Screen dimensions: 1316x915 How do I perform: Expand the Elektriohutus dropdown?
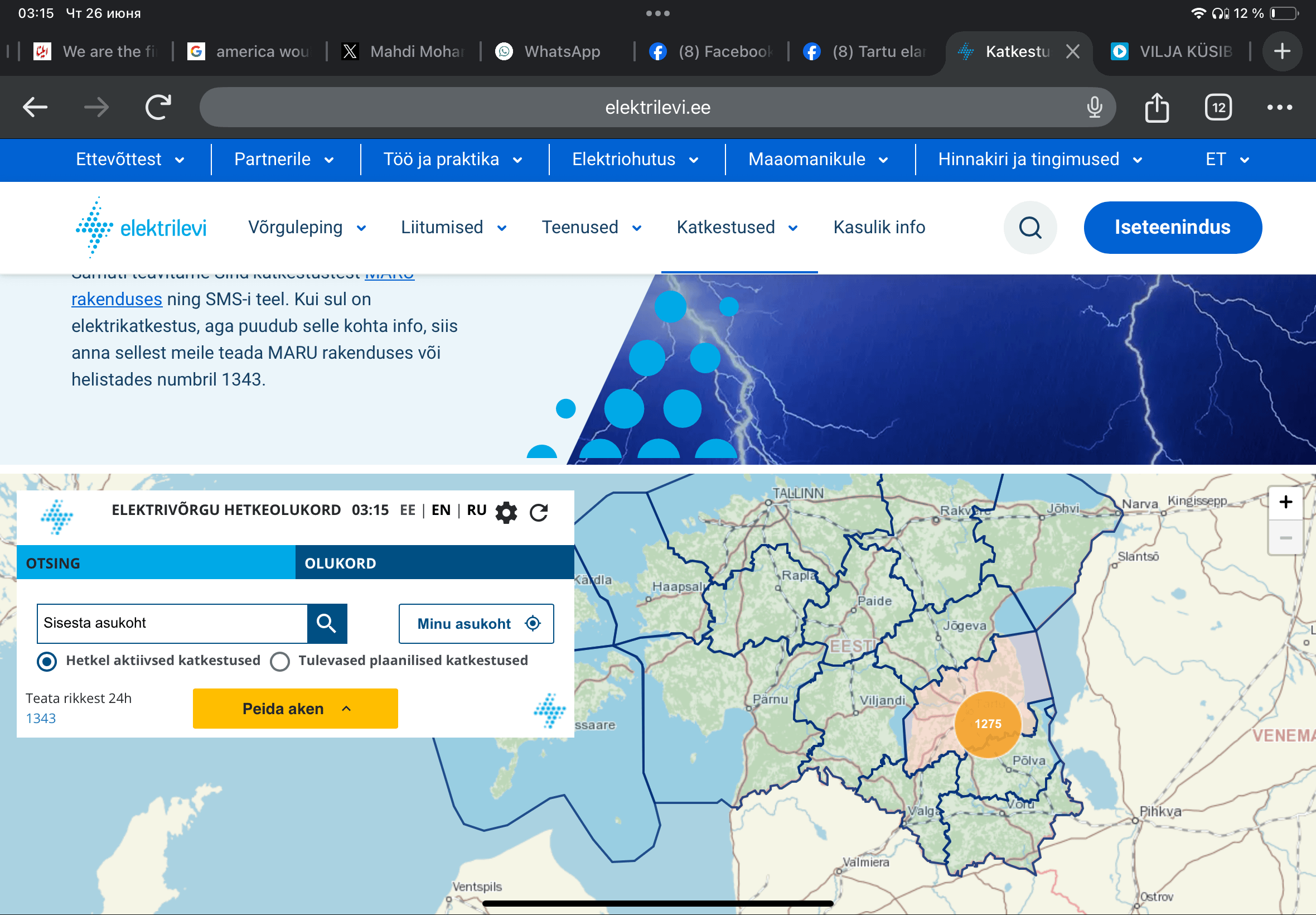(x=635, y=160)
